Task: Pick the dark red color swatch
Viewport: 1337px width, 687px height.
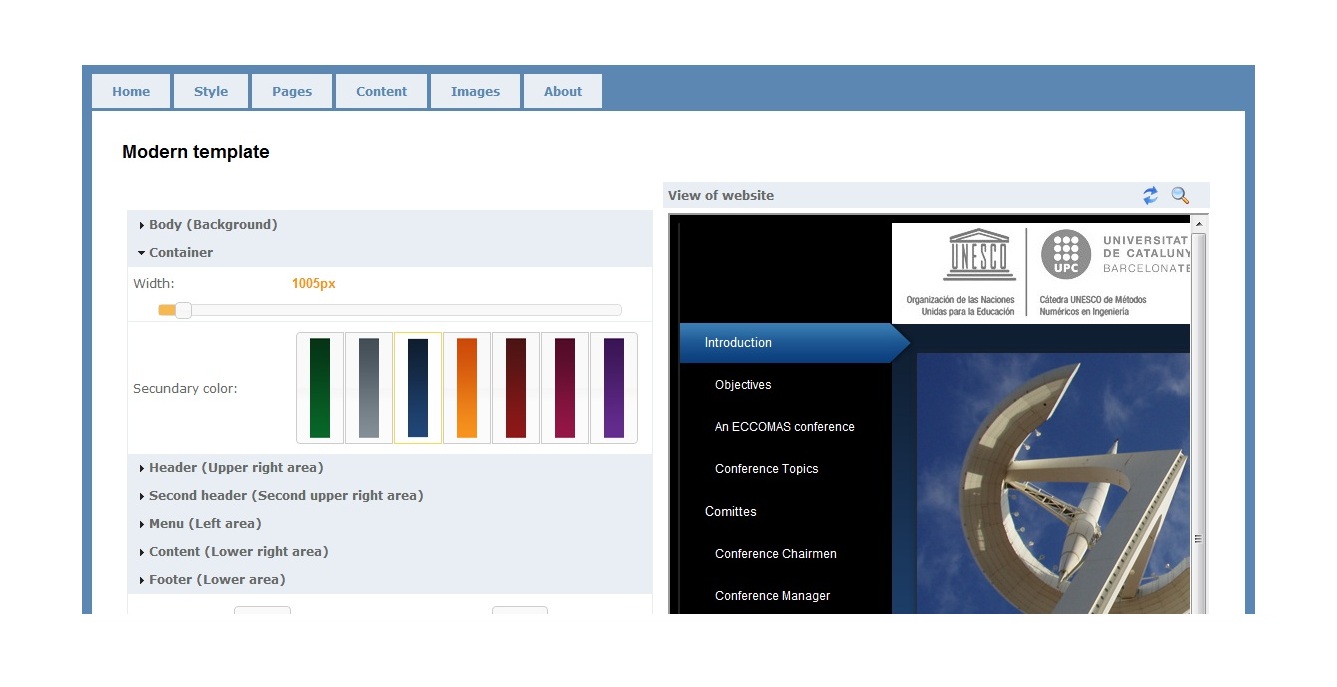Action: tap(516, 388)
